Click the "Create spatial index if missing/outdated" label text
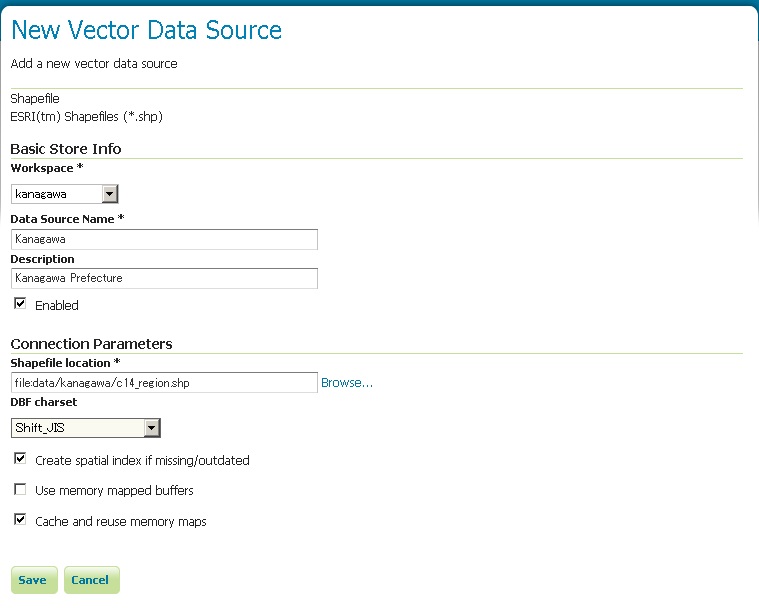This screenshot has height=615, width=759. [142, 461]
